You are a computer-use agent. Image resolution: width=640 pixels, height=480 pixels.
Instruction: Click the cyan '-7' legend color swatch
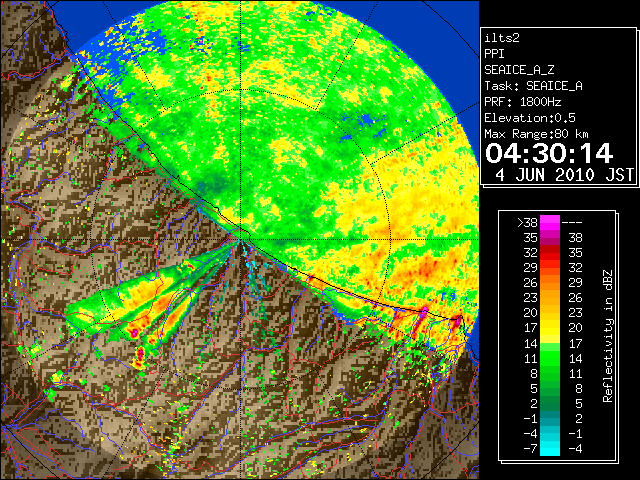point(550,448)
